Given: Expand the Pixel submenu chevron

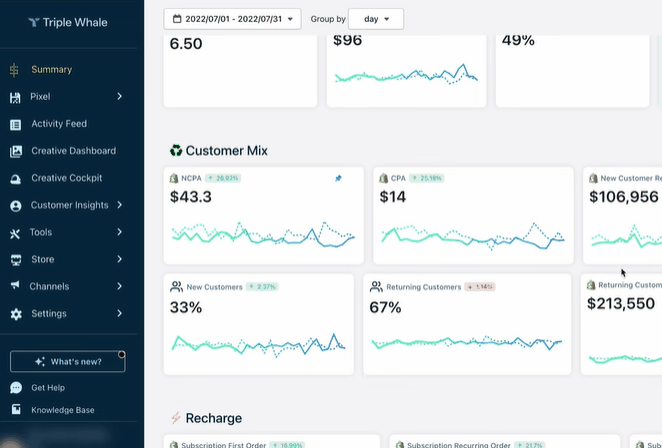Looking at the screenshot, I should (x=119, y=97).
